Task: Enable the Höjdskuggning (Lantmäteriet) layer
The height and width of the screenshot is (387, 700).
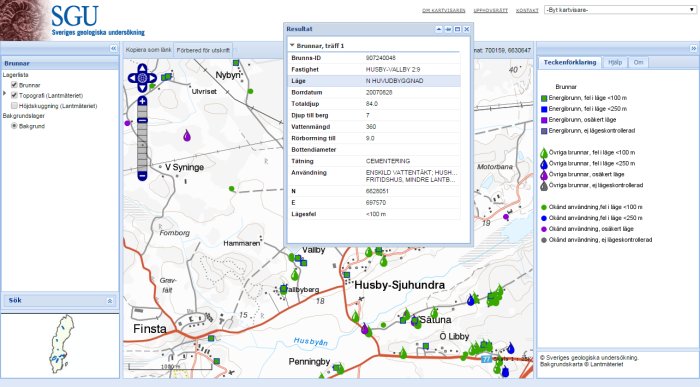Action: (14, 106)
